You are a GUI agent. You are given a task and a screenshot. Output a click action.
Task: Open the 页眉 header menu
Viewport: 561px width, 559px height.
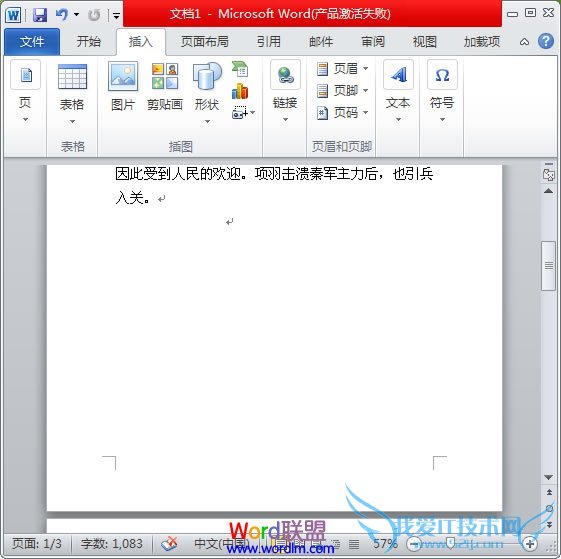tap(342, 69)
